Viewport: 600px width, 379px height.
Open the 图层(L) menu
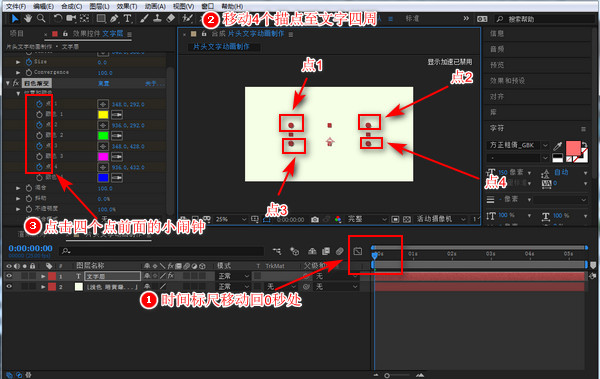coord(99,7)
